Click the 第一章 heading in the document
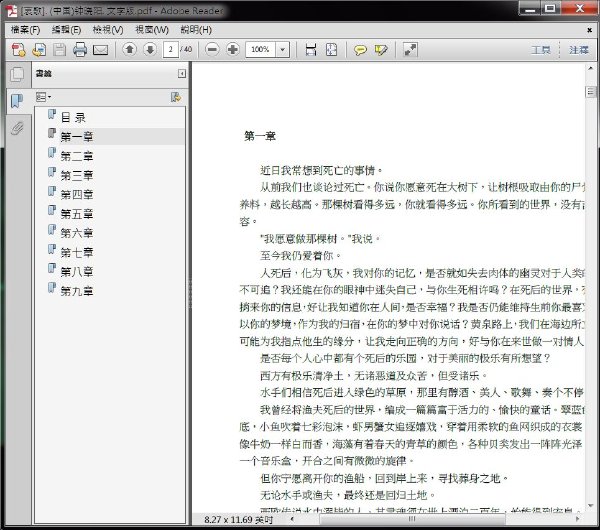The image size is (600, 530). click(x=260, y=136)
